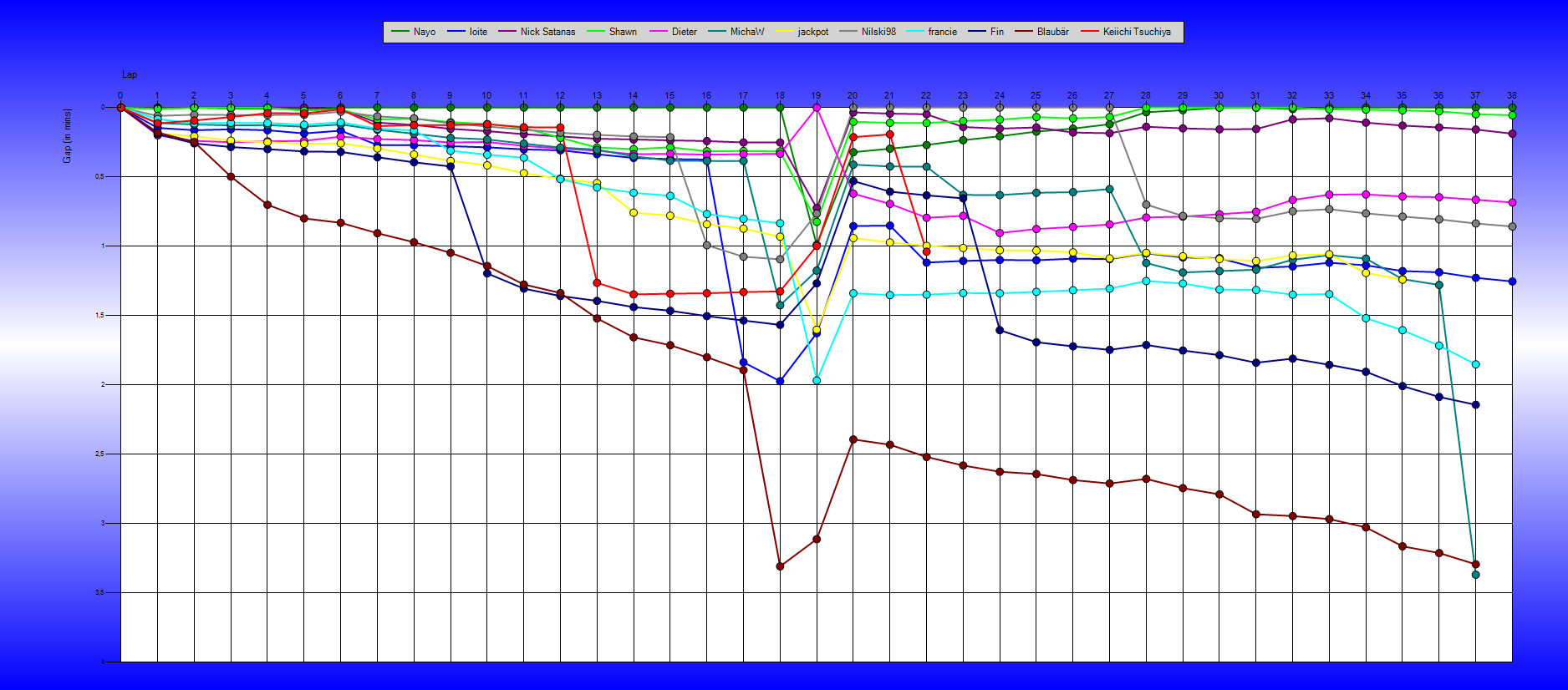Click lap number 14 on the top axis
The image size is (1568, 690).
(x=633, y=95)
